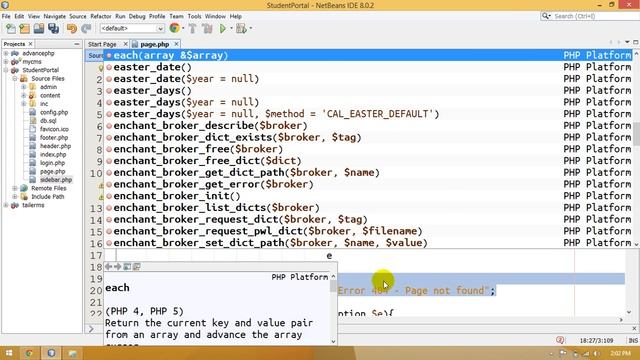
Task: Click the Build Project hammer icon
Action: (x=192, y=29)
